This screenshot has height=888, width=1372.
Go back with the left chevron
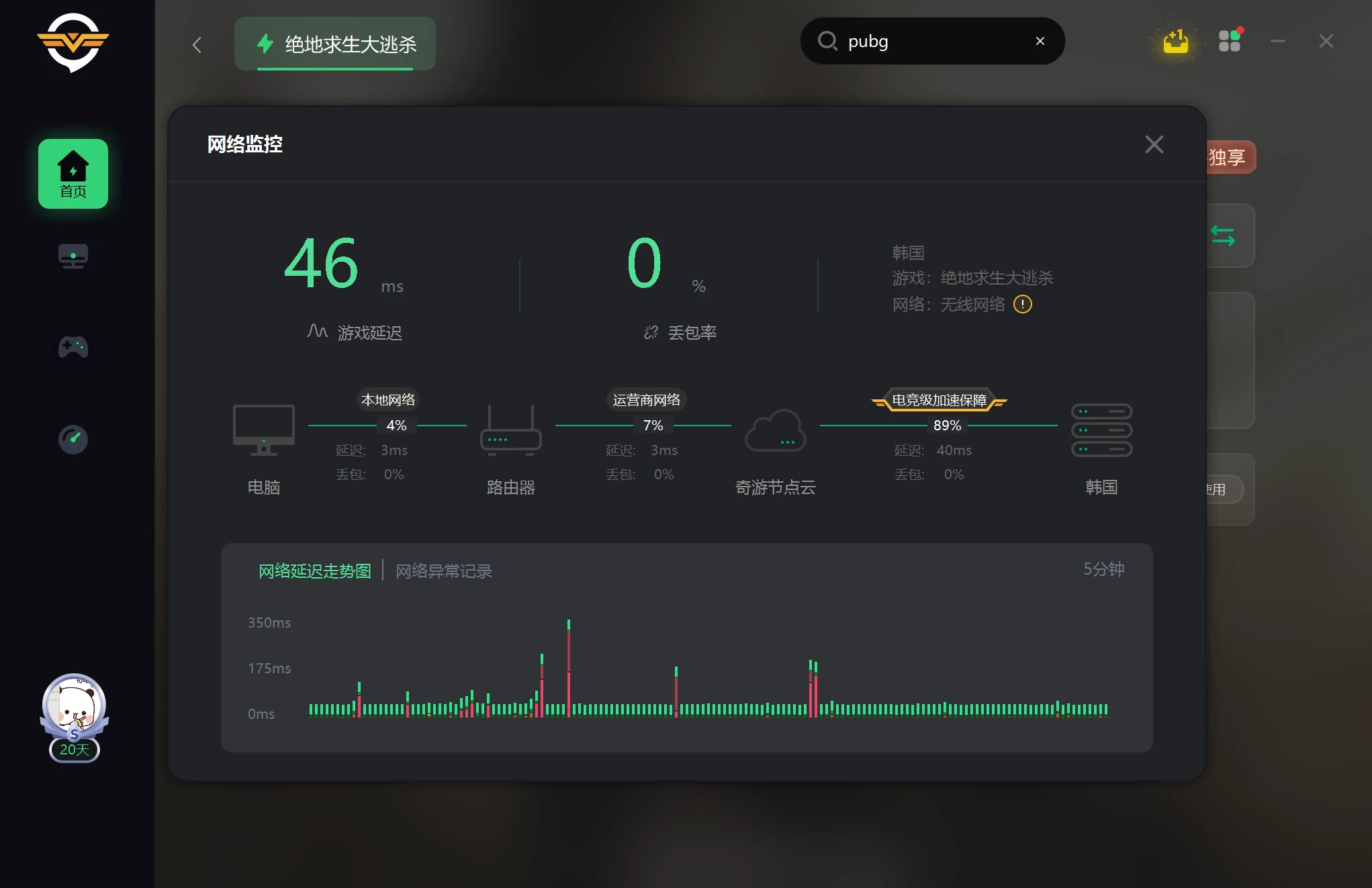click(197, 45)
